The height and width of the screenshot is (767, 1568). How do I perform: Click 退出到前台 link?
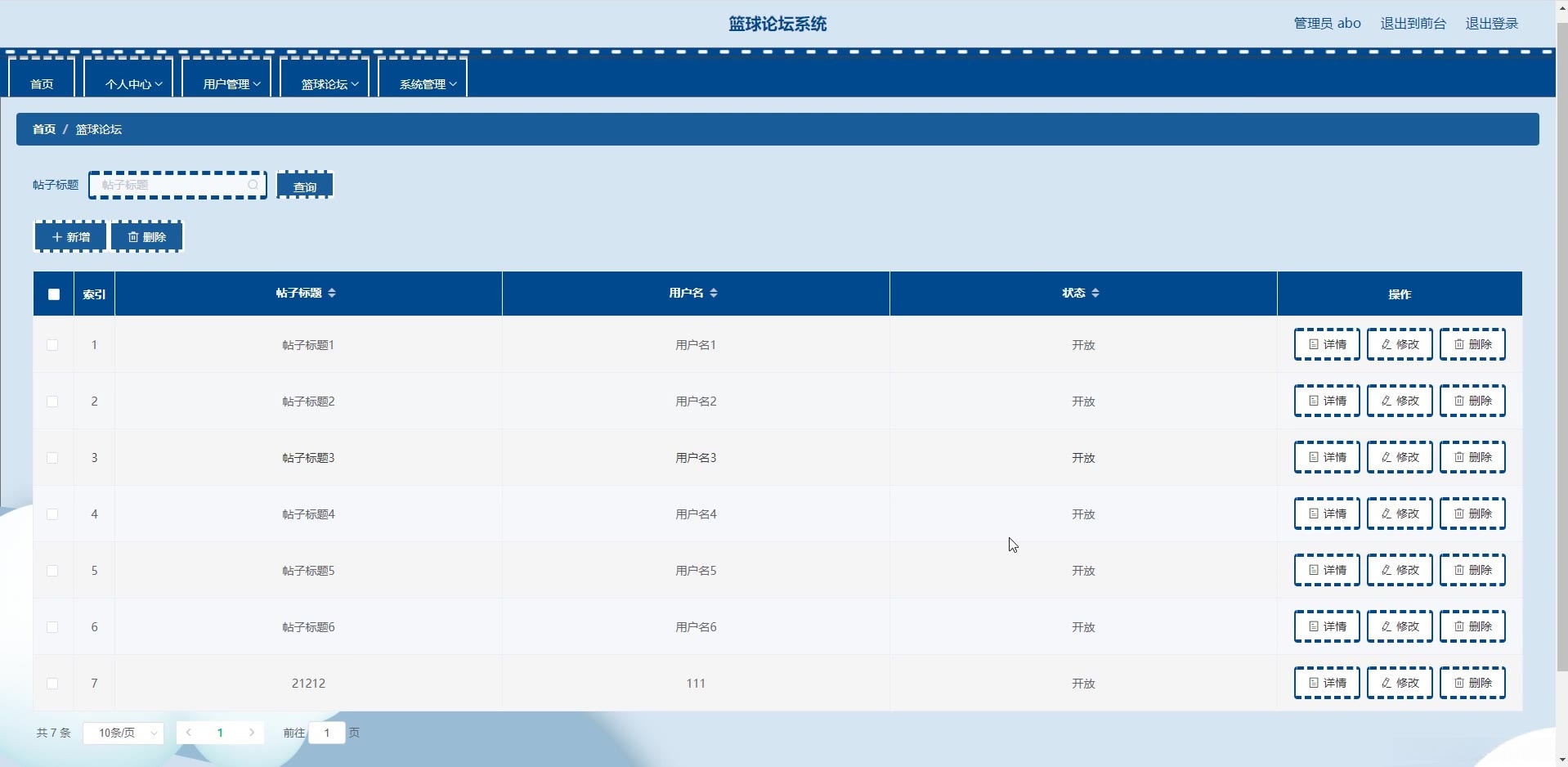[x=1413, y=24]
